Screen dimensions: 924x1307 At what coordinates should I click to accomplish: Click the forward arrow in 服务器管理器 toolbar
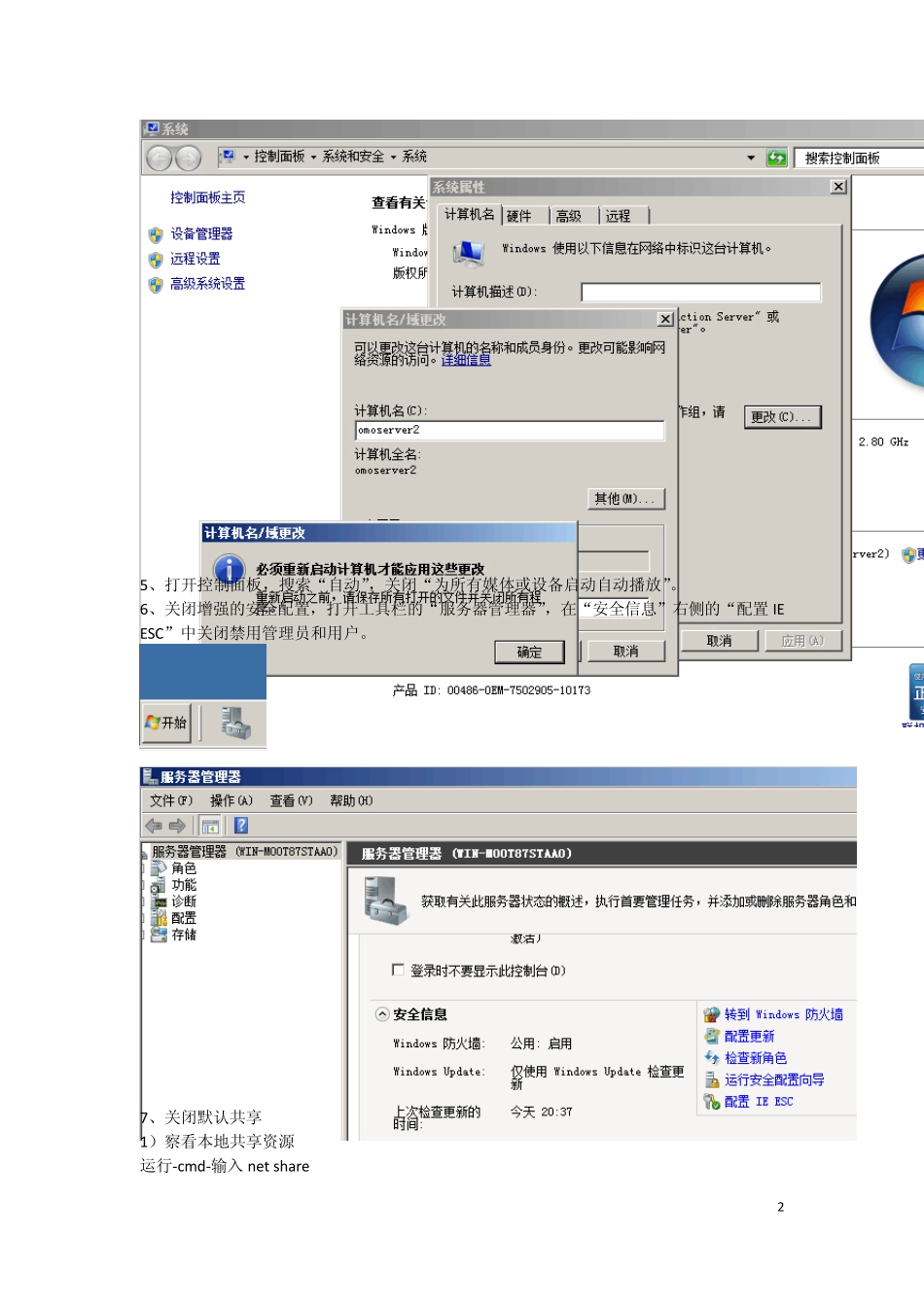(x=177, y=826)
